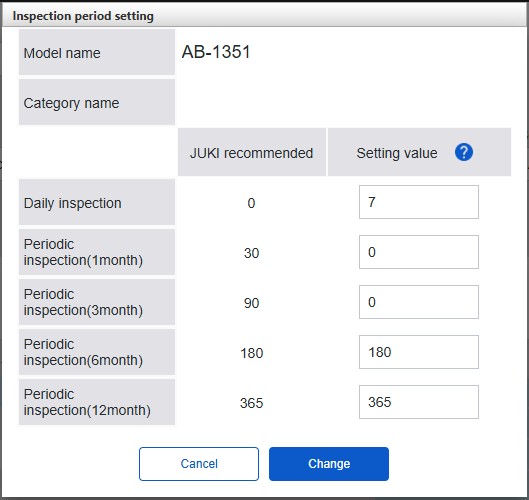Screen dimensions: 529x500
Task: Click the 12month inspection field showing 365
Action: coord(419,402)
